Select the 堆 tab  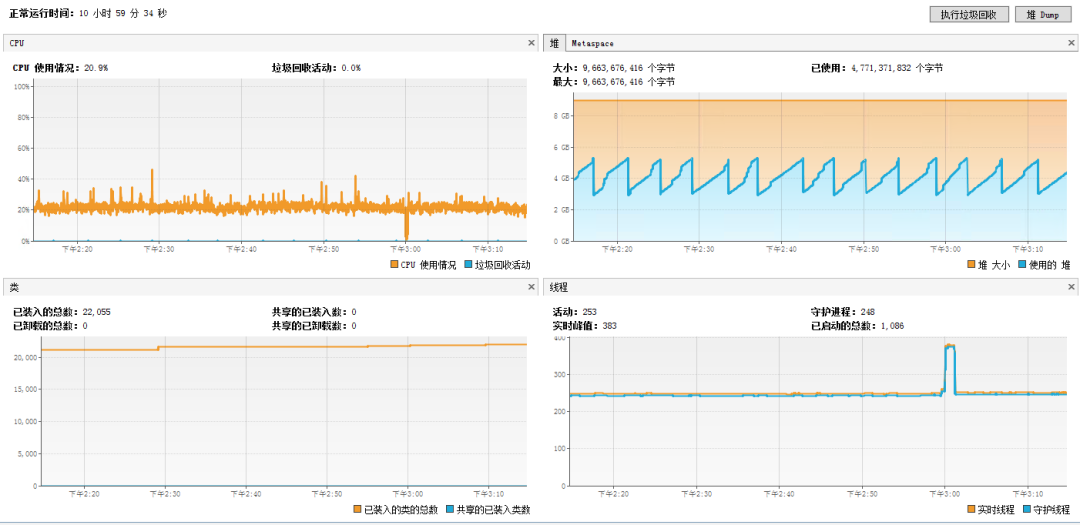click(554, 43)
